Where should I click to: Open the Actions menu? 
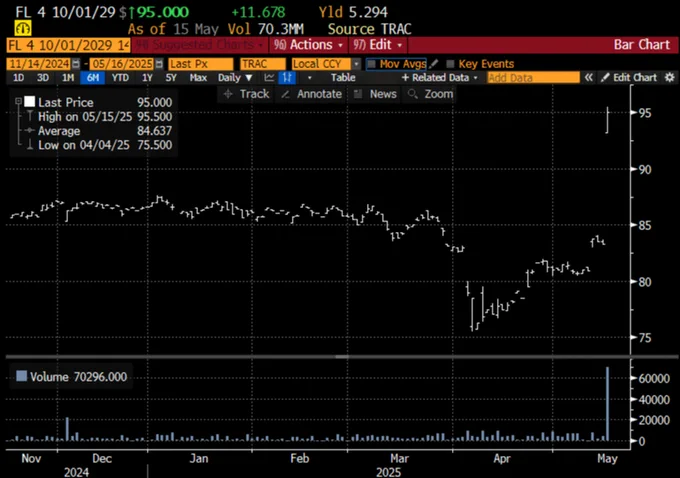click(308, 45)
